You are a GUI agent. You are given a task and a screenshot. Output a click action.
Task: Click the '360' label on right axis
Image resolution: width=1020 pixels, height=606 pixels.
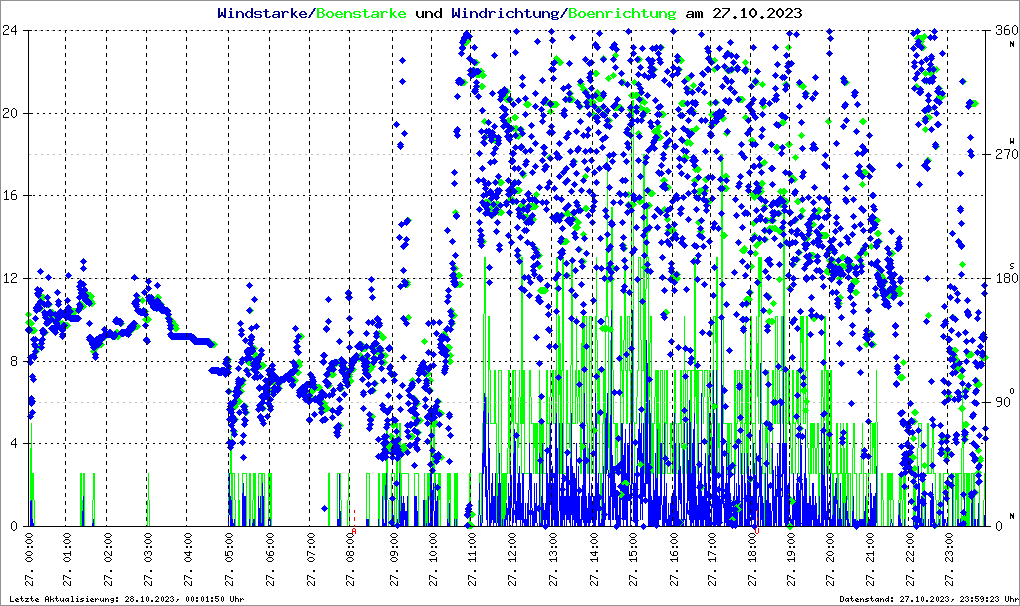pos(1003,31)
